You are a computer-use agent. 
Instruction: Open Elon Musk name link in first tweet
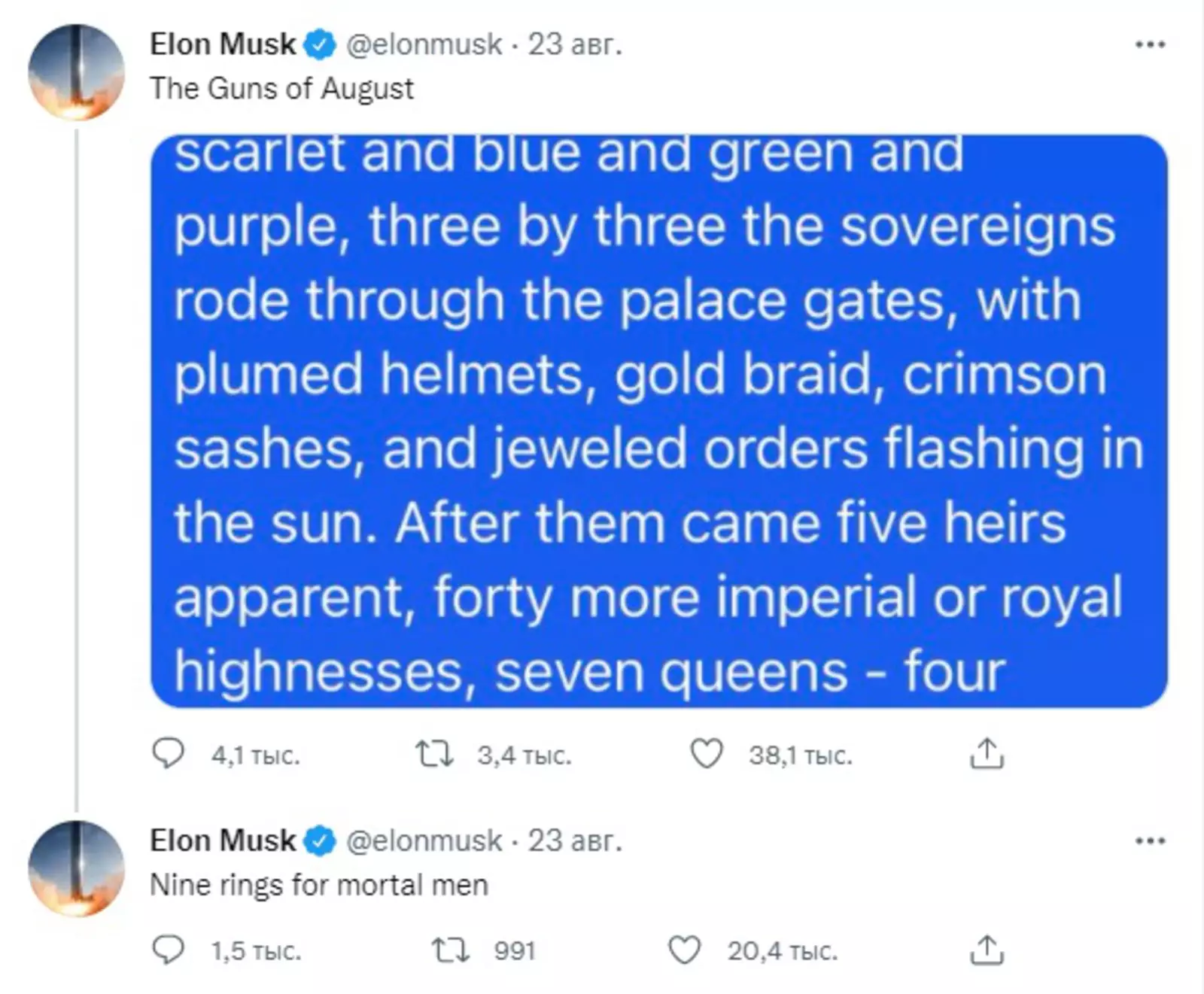coord(223,44)
